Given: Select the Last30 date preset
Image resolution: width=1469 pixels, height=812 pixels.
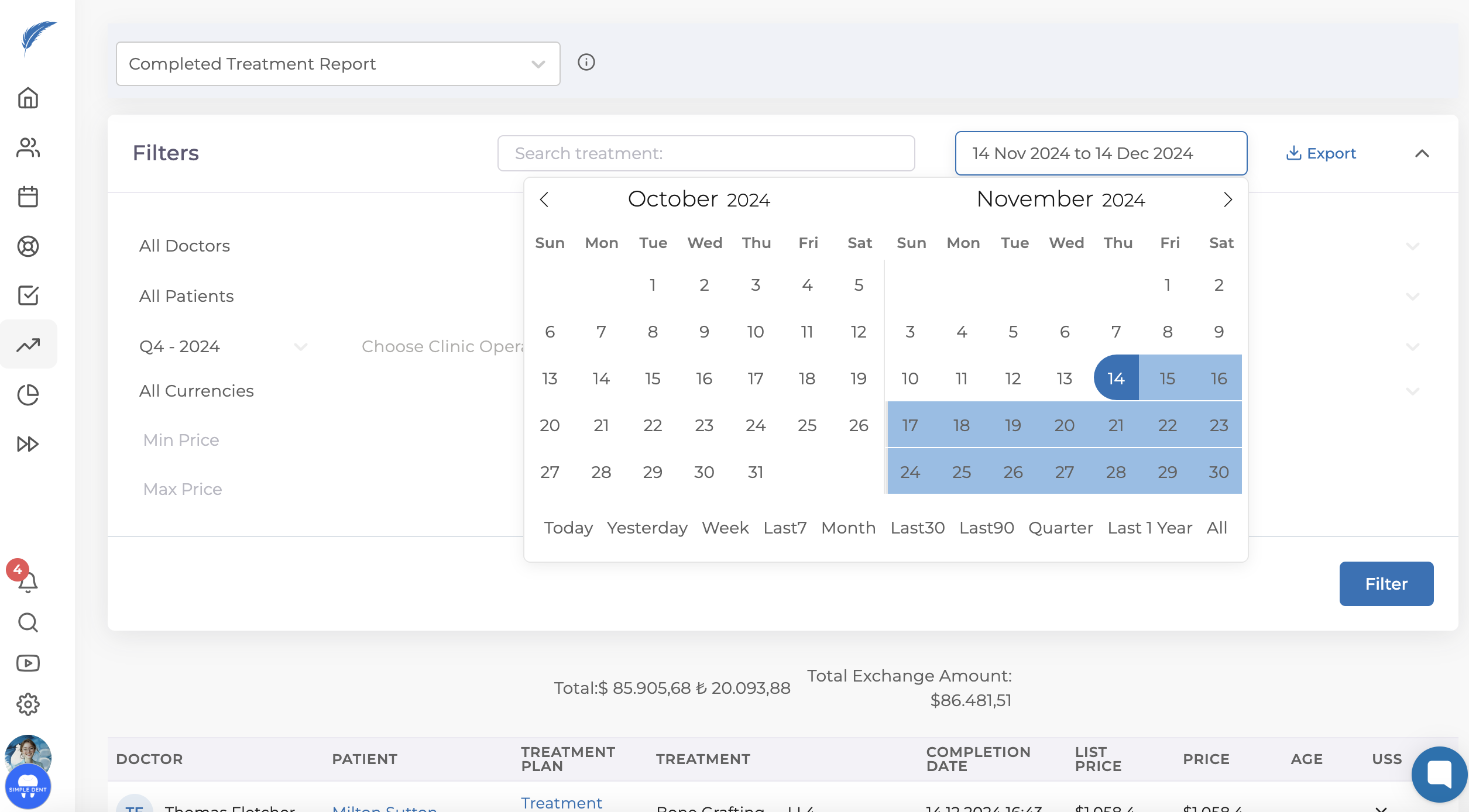Looking at the screenshot, I should [x=917, y=528].
